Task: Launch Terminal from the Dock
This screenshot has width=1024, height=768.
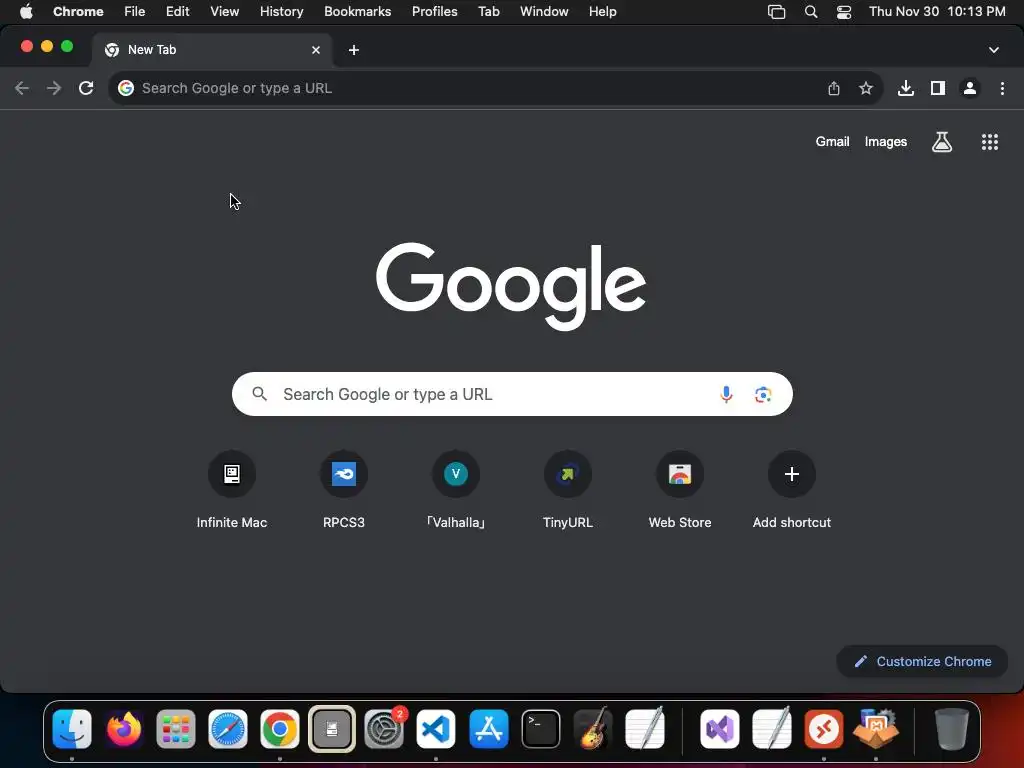Action: coord(541,729)
